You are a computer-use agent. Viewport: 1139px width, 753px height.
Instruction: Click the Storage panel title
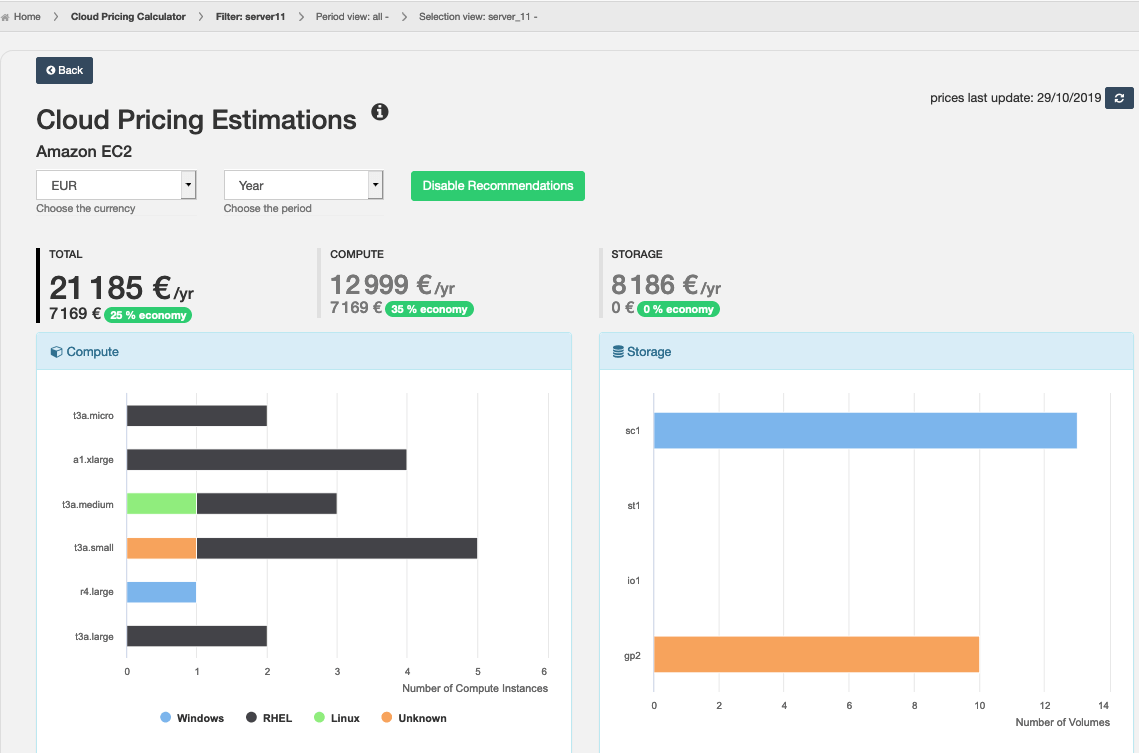[x=649, y=352]
